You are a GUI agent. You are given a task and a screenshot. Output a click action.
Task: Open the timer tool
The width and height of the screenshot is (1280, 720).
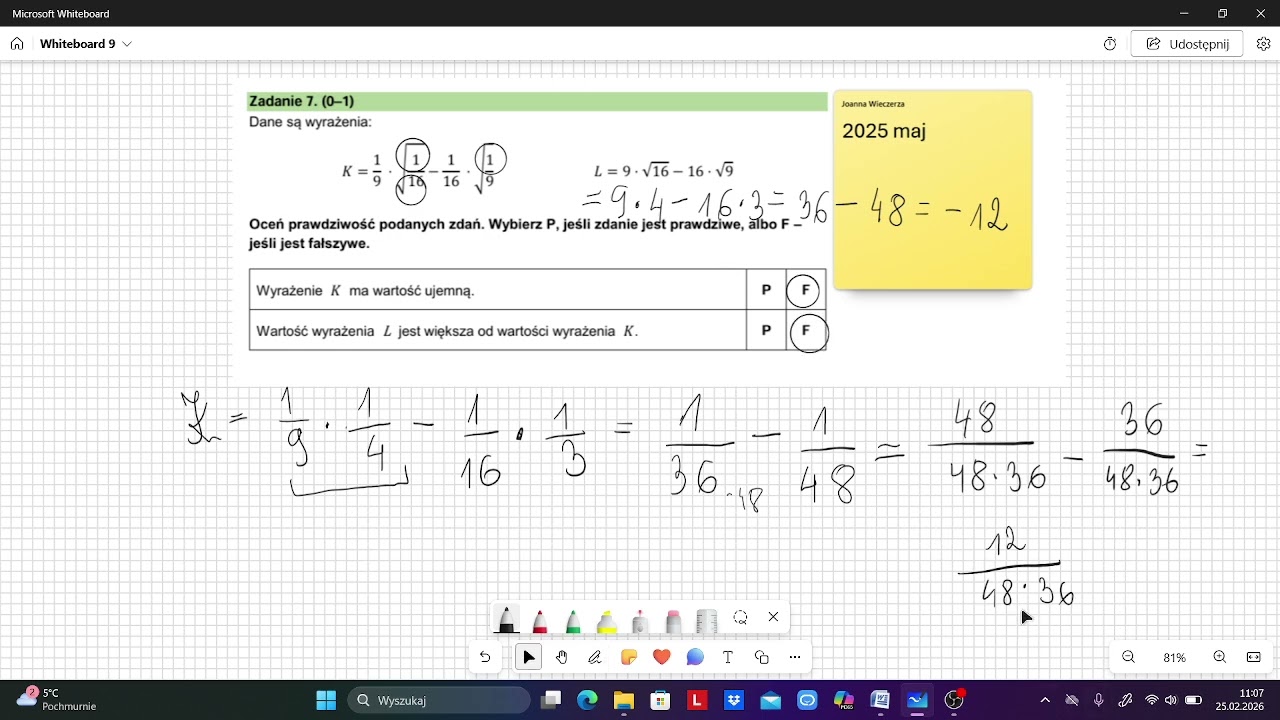pyautogui.click(x=1109, y=44)
